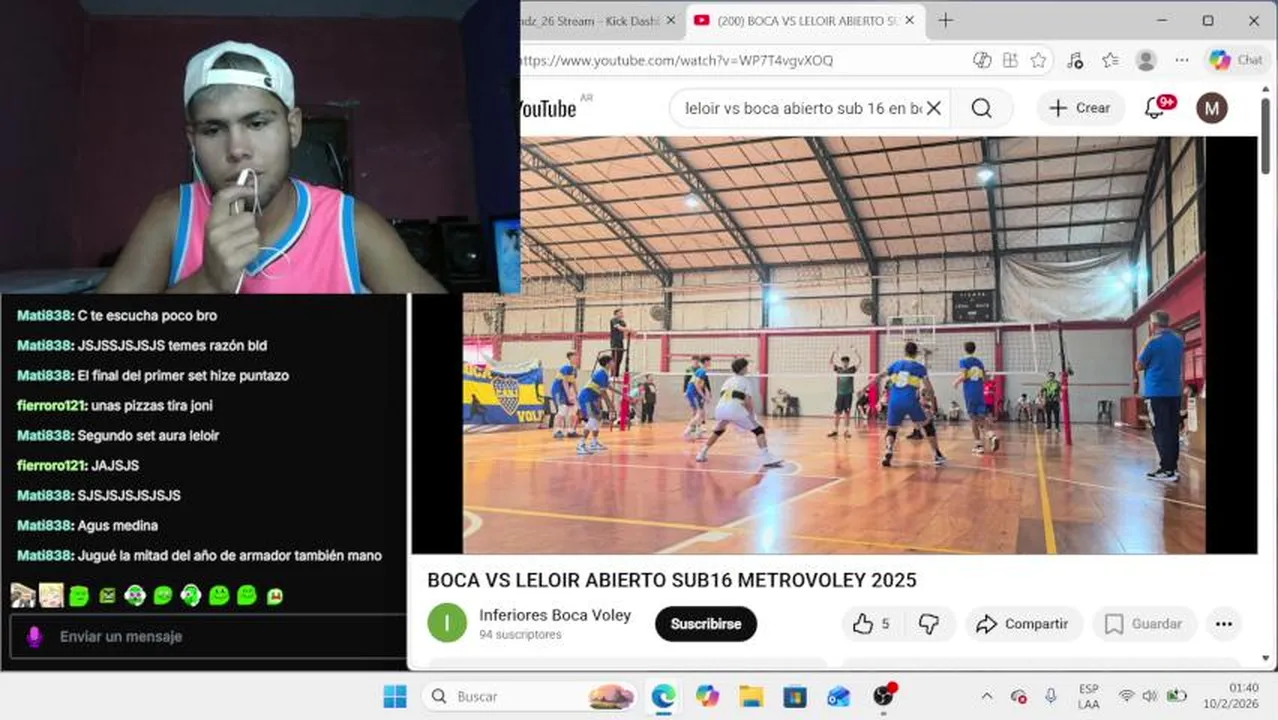Open the ESP LAA language switcher
This screenshot has width=1278, height=720.
pyautogui.click(x=1089, y=696)
